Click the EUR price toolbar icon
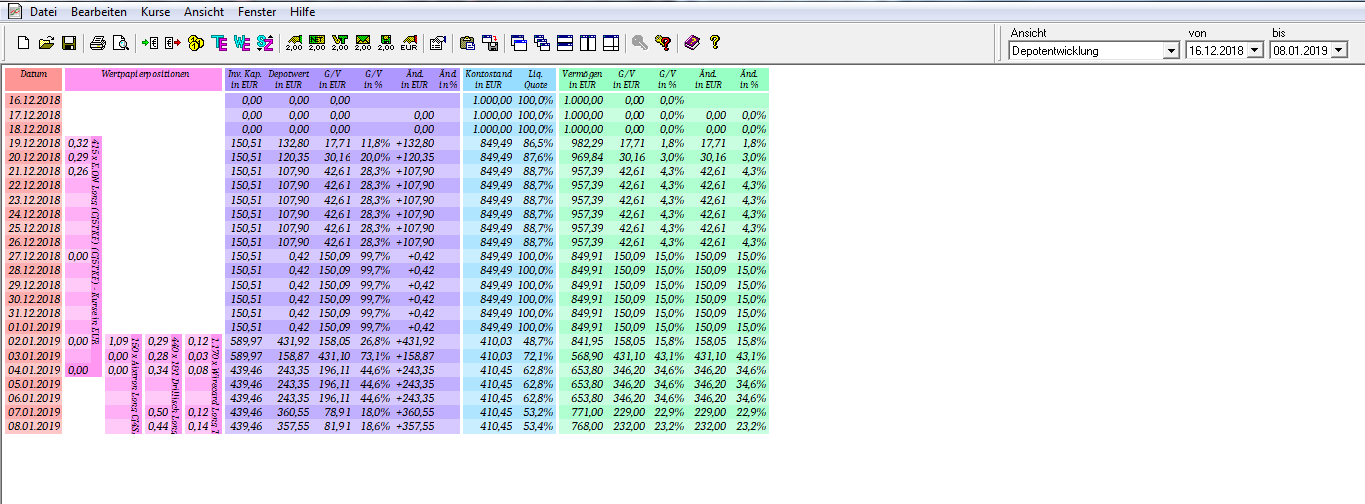Image resolution: width=1365 pixels, height=504 pixels. (408, 43)
